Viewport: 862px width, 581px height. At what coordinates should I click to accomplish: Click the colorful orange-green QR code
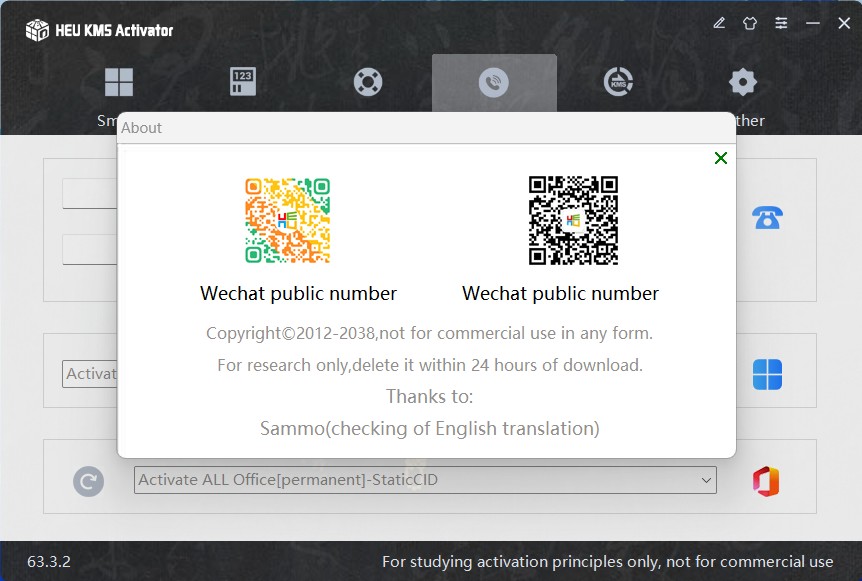pyautogui.click(x=288, y=221)
